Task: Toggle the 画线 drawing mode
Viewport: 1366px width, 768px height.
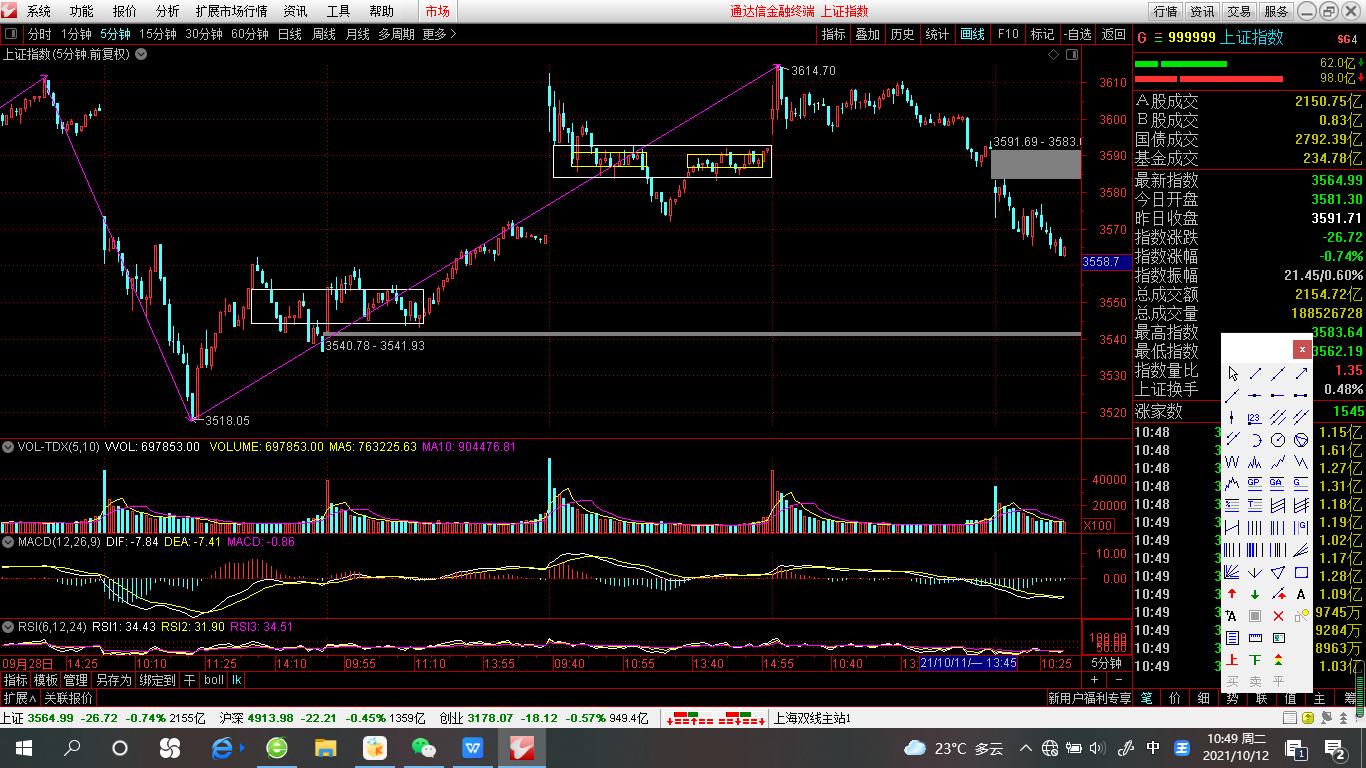Action: [x=972, y=34]
